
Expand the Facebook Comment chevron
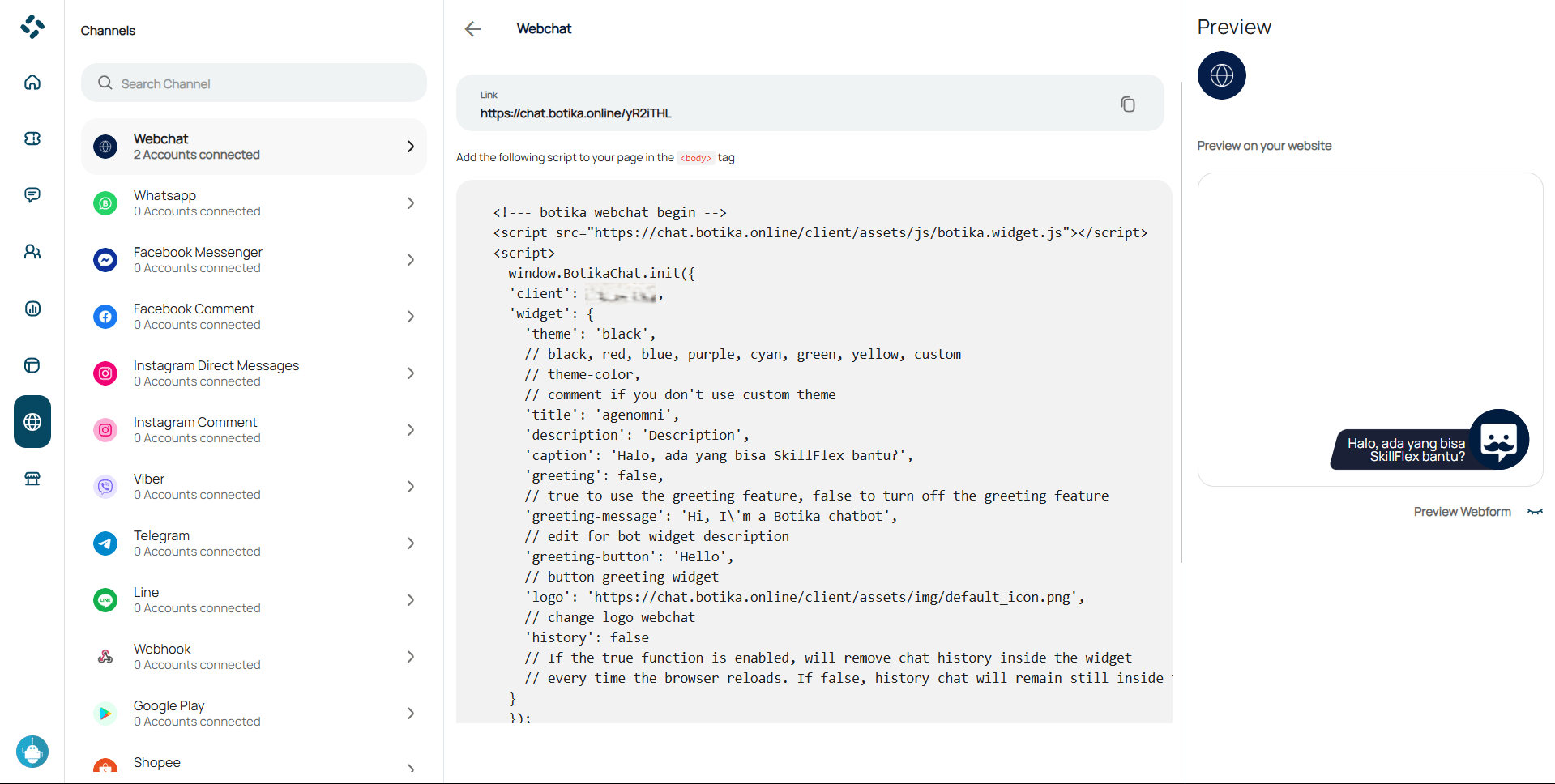click(411, 317)
